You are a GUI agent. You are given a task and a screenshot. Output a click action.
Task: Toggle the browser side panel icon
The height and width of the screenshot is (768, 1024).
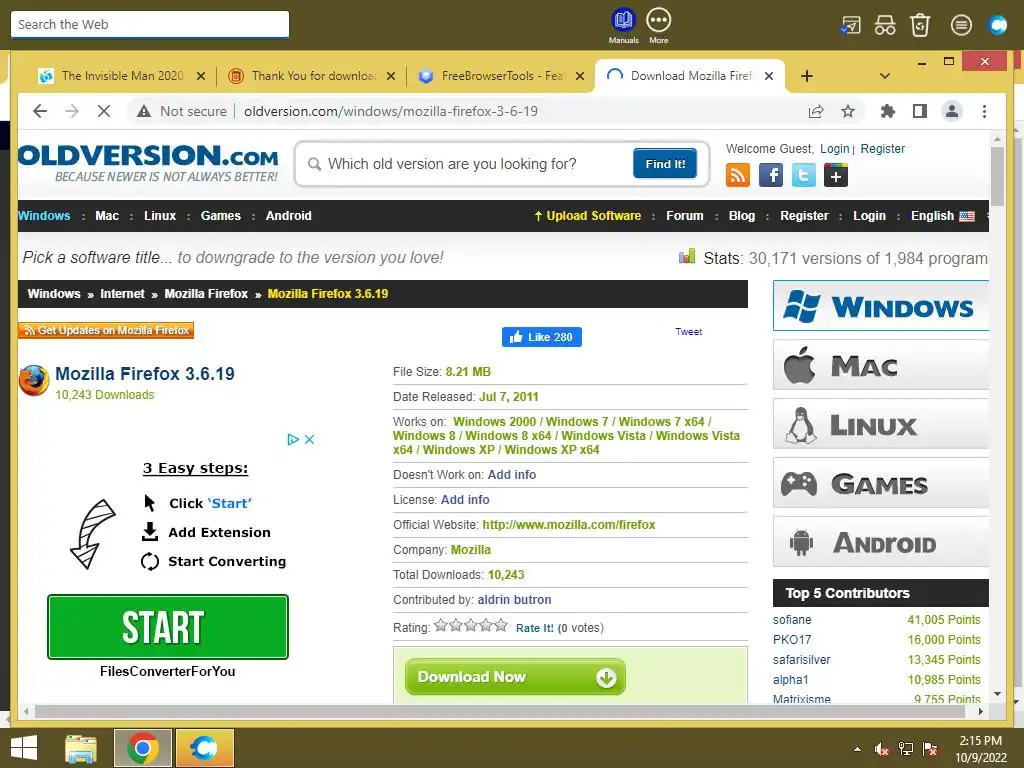tap(920, 111)
